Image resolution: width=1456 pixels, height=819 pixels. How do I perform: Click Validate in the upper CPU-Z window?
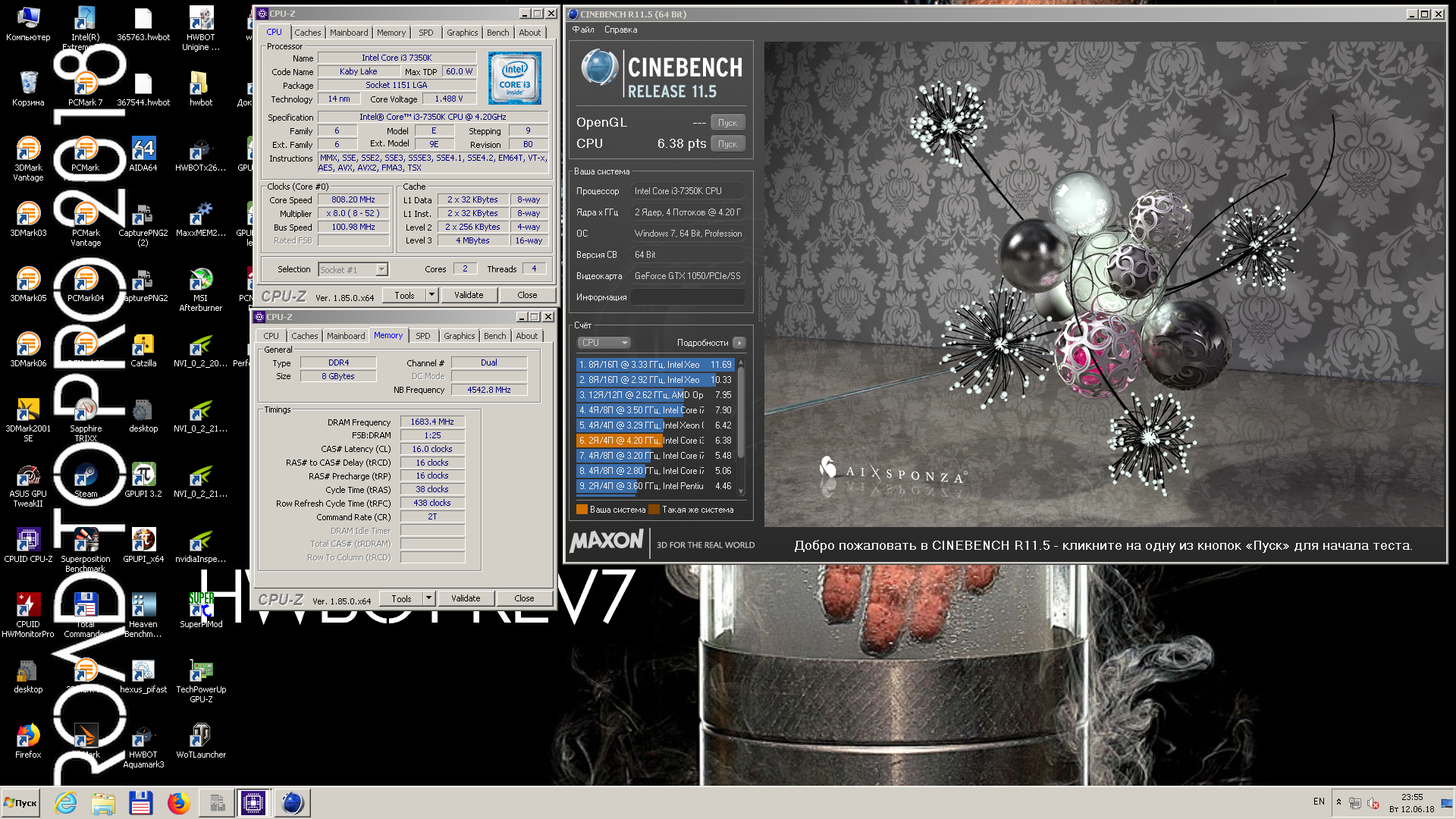(469, 295)
